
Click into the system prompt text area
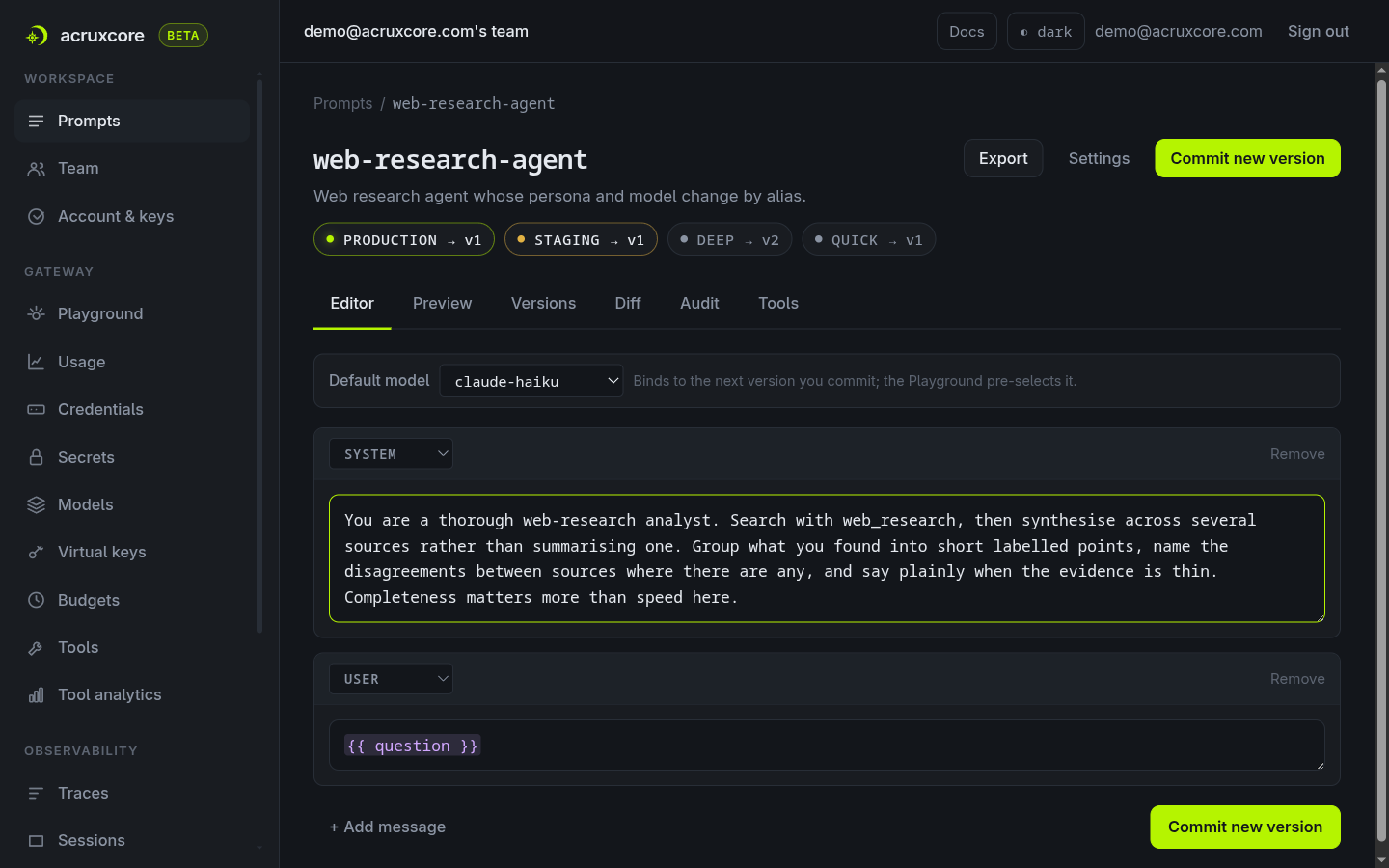[x=827, y=558]
